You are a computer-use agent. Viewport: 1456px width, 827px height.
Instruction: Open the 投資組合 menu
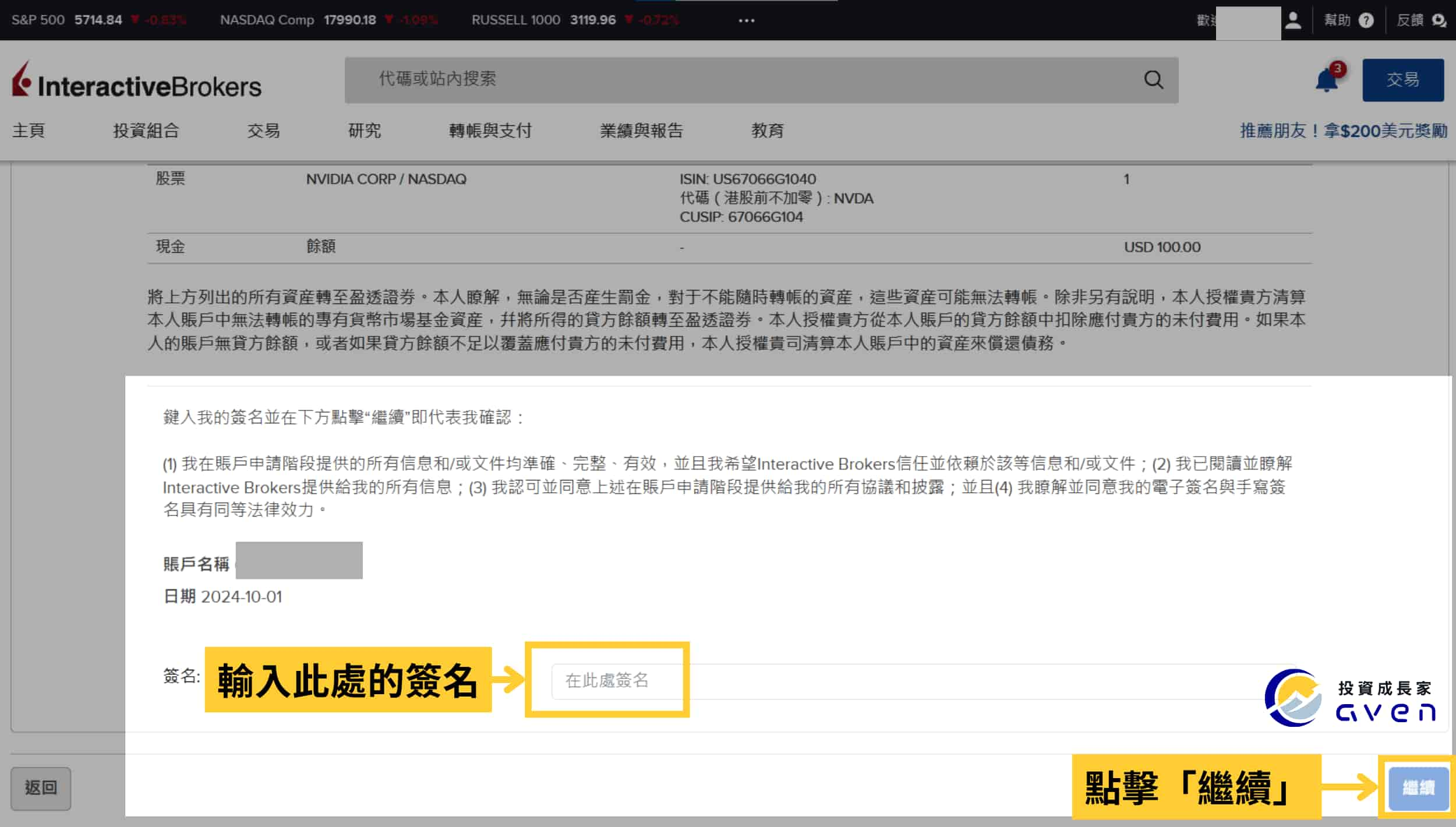pos(146,130)
